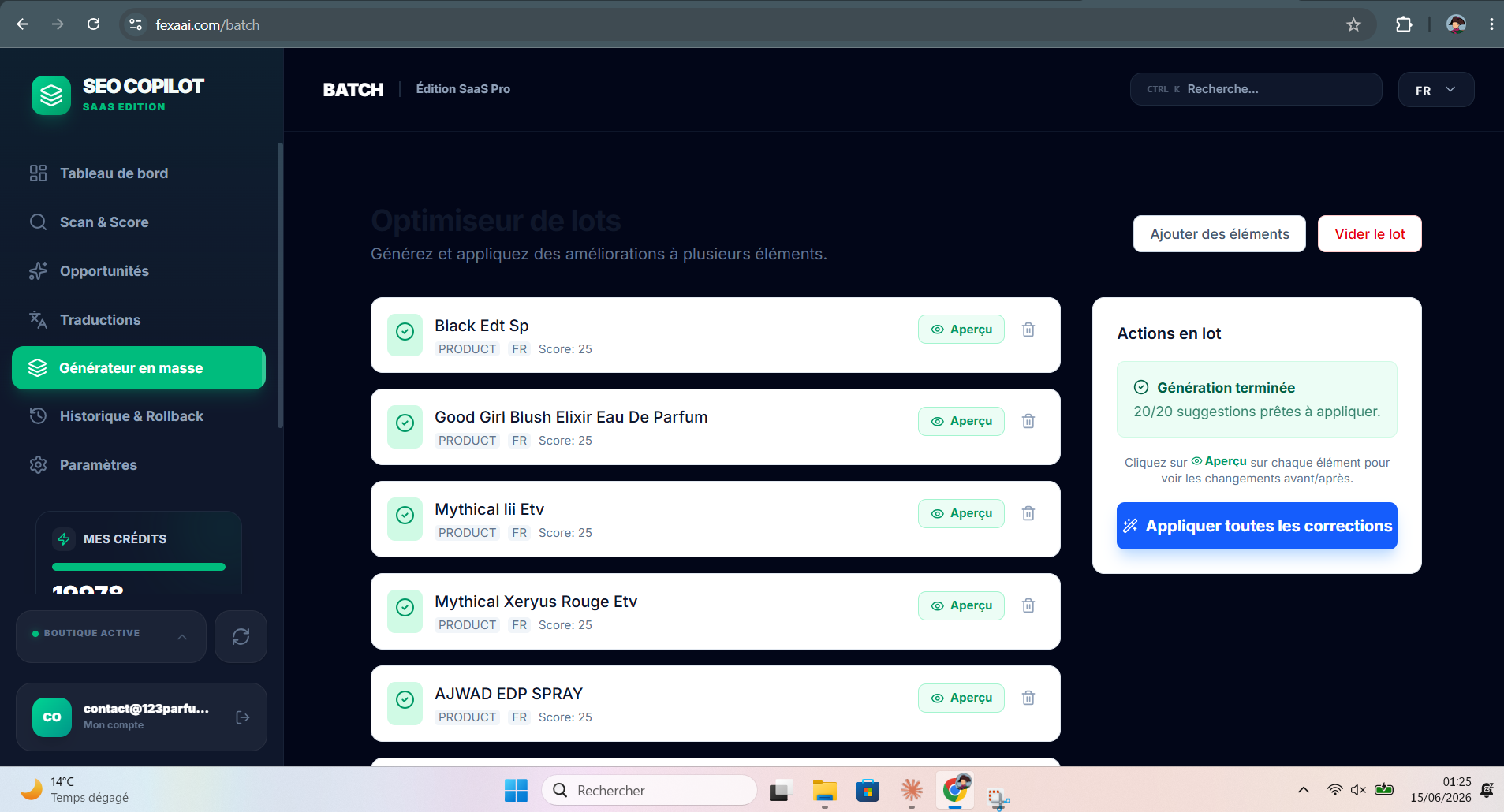This screenshot has height=812, width=1504.
Task: Click the sidebar vertical scrollbar
Action: 280,285
